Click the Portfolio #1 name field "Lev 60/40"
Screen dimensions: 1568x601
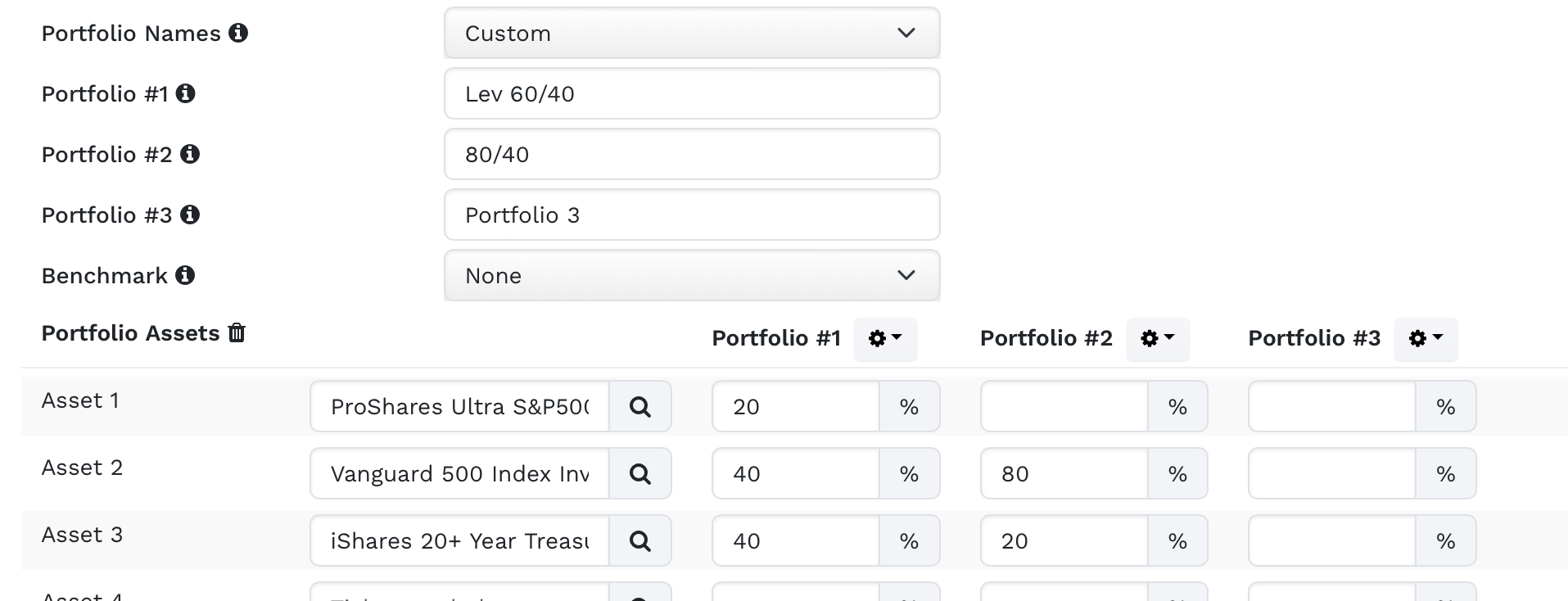691,94
